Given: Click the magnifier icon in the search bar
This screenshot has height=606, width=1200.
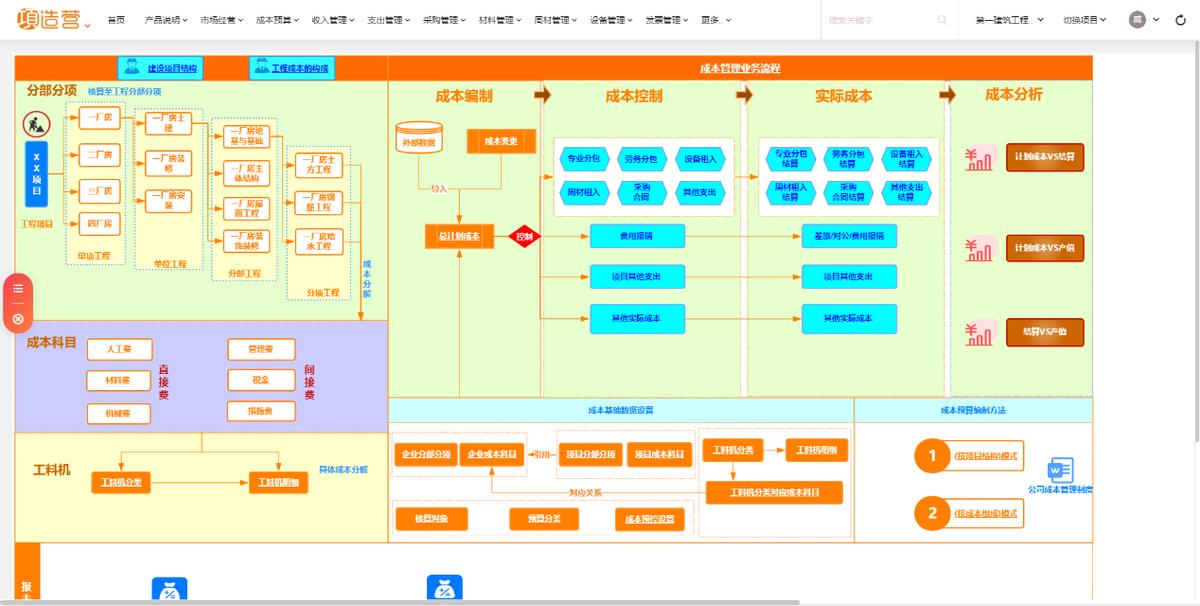Looking at the screenshot, I should click(941, 18).
